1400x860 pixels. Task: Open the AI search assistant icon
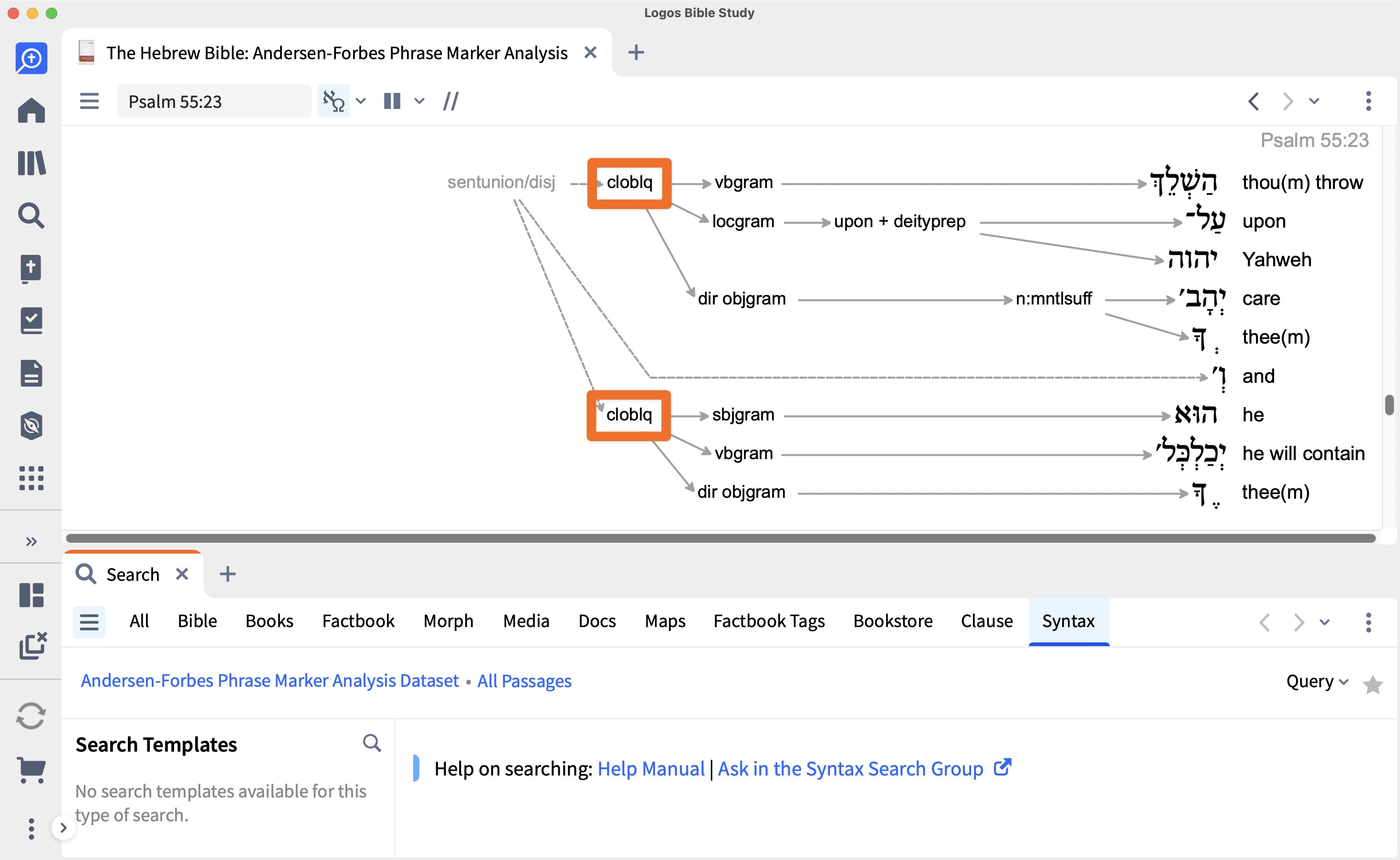tap(31, 58)
